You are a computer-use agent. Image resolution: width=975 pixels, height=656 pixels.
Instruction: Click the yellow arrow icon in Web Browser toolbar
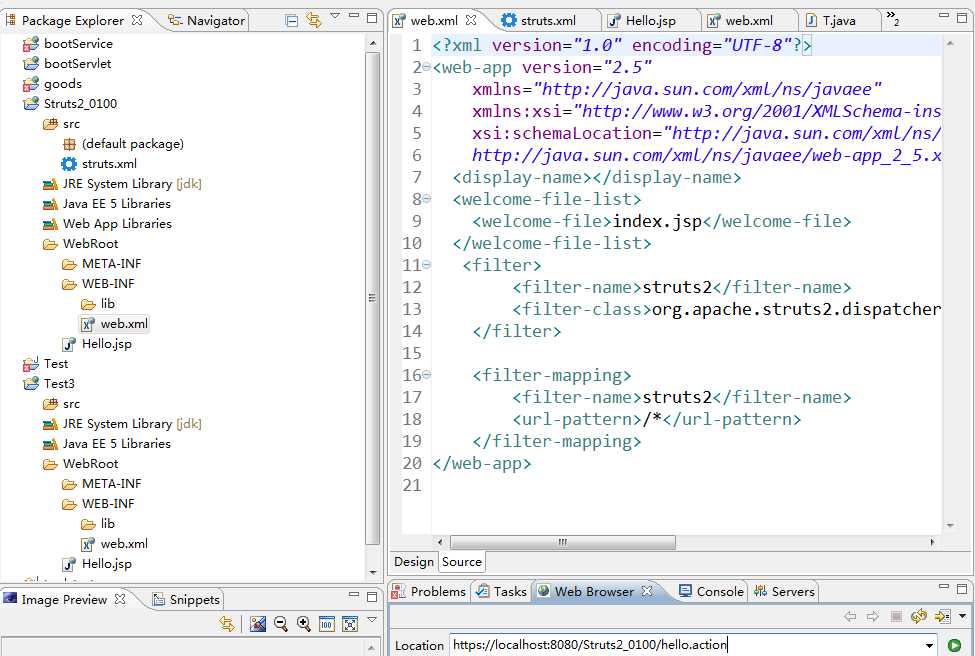tap(943, 616)
